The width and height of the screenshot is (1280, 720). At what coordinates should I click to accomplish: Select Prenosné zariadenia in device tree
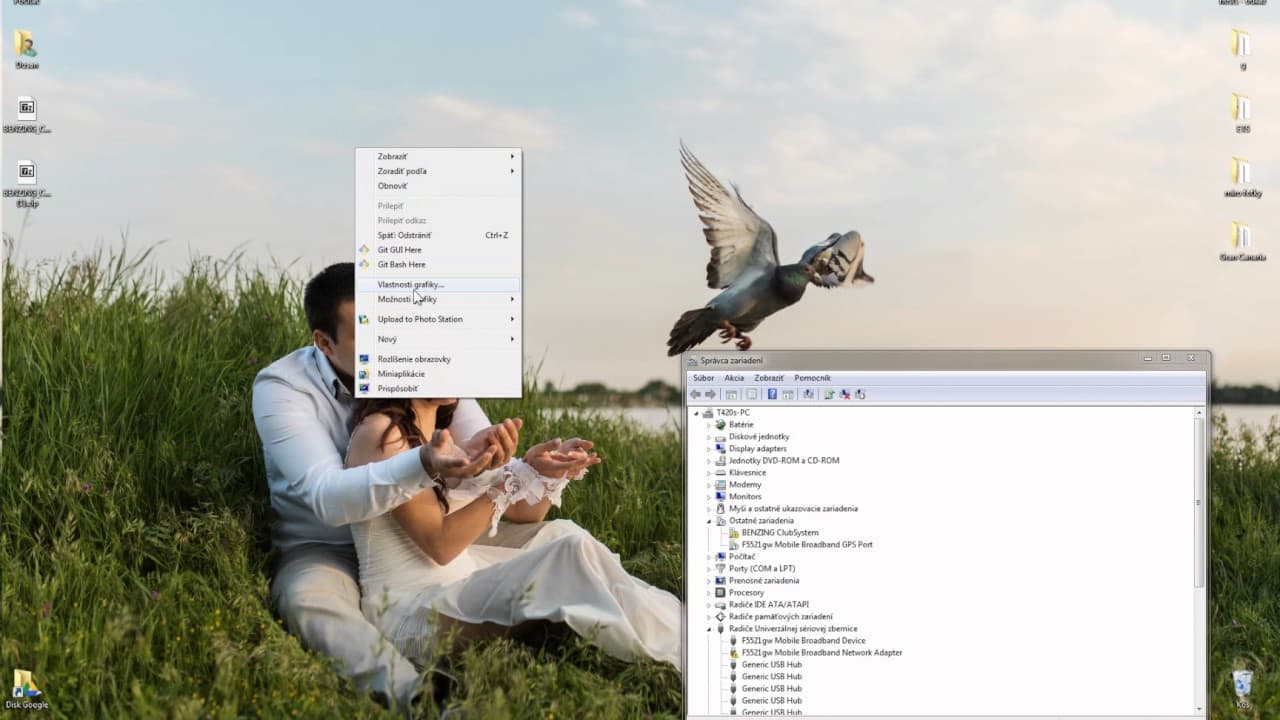click(x=764, y=581)
